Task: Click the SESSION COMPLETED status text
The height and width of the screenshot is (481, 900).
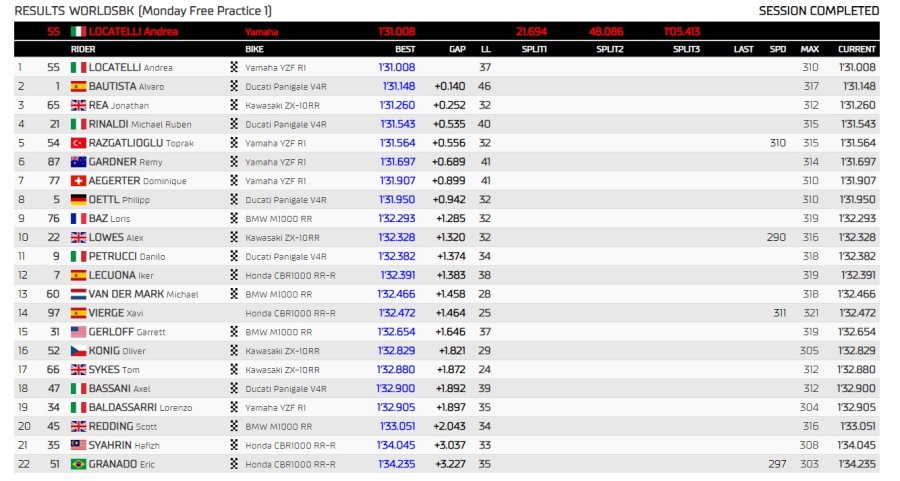Action: point(819,11)
